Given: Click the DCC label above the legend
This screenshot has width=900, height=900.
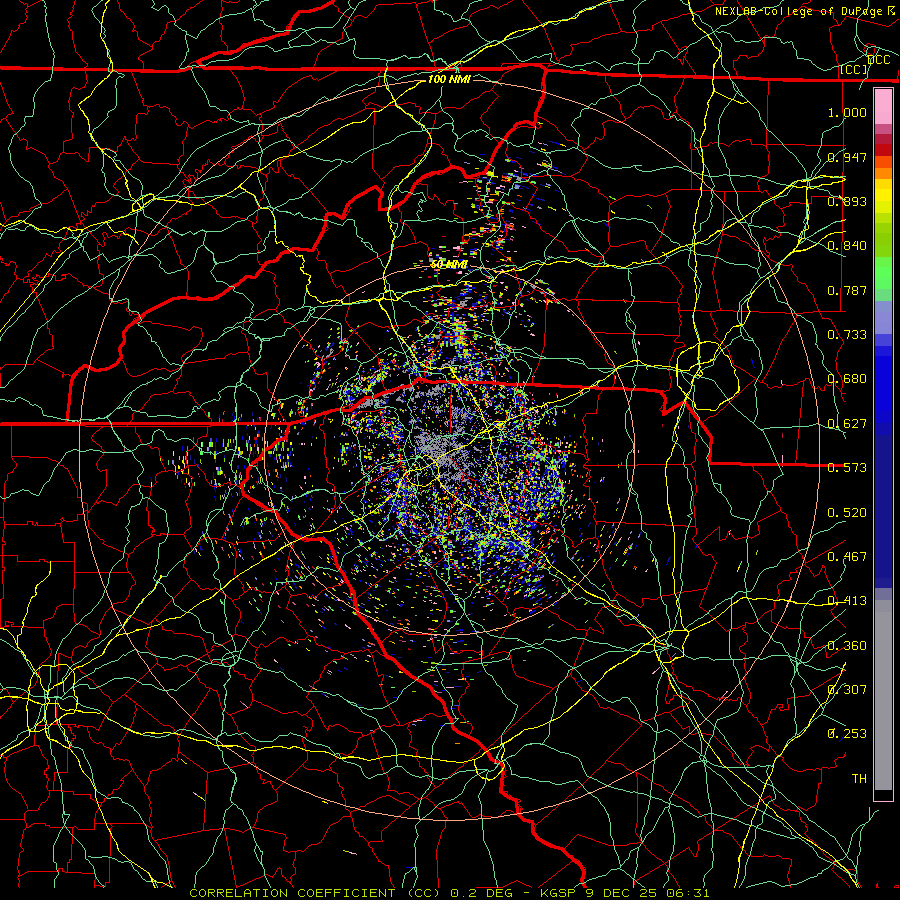Looking at the screenshot, I should click(879, 60).
